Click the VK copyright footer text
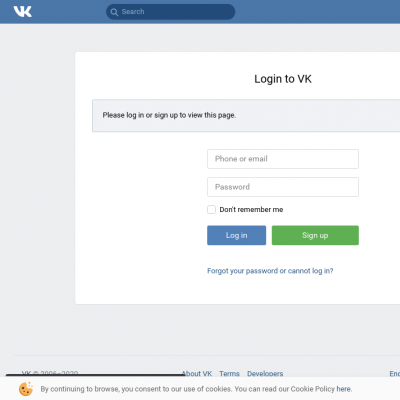The width and height of the screenshot is (400, 400). pyautogui.click(x=50, y=373)
